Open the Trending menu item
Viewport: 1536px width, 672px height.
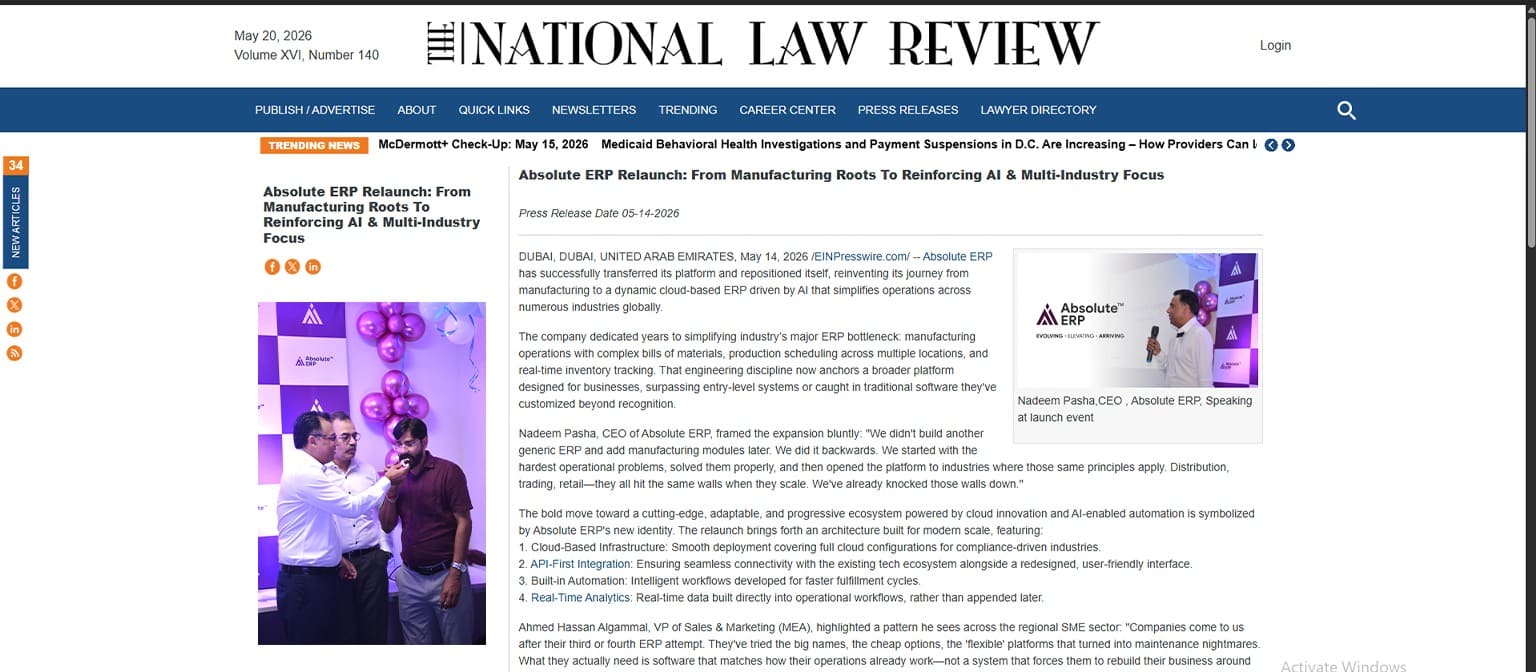point(688,110)
